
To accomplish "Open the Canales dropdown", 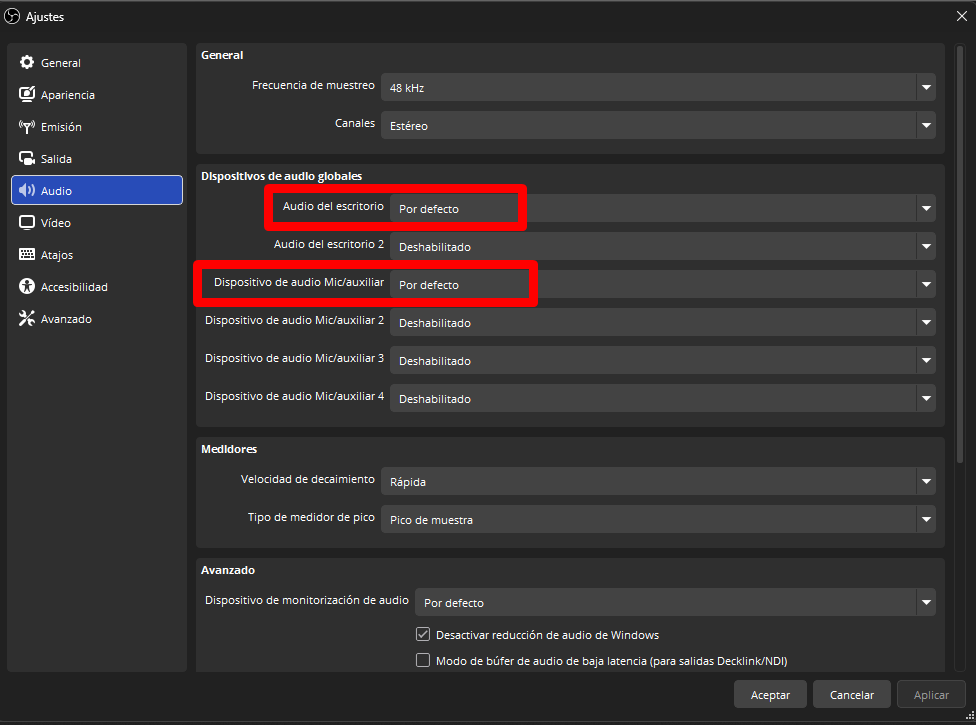I will click(x=926, y=125).
